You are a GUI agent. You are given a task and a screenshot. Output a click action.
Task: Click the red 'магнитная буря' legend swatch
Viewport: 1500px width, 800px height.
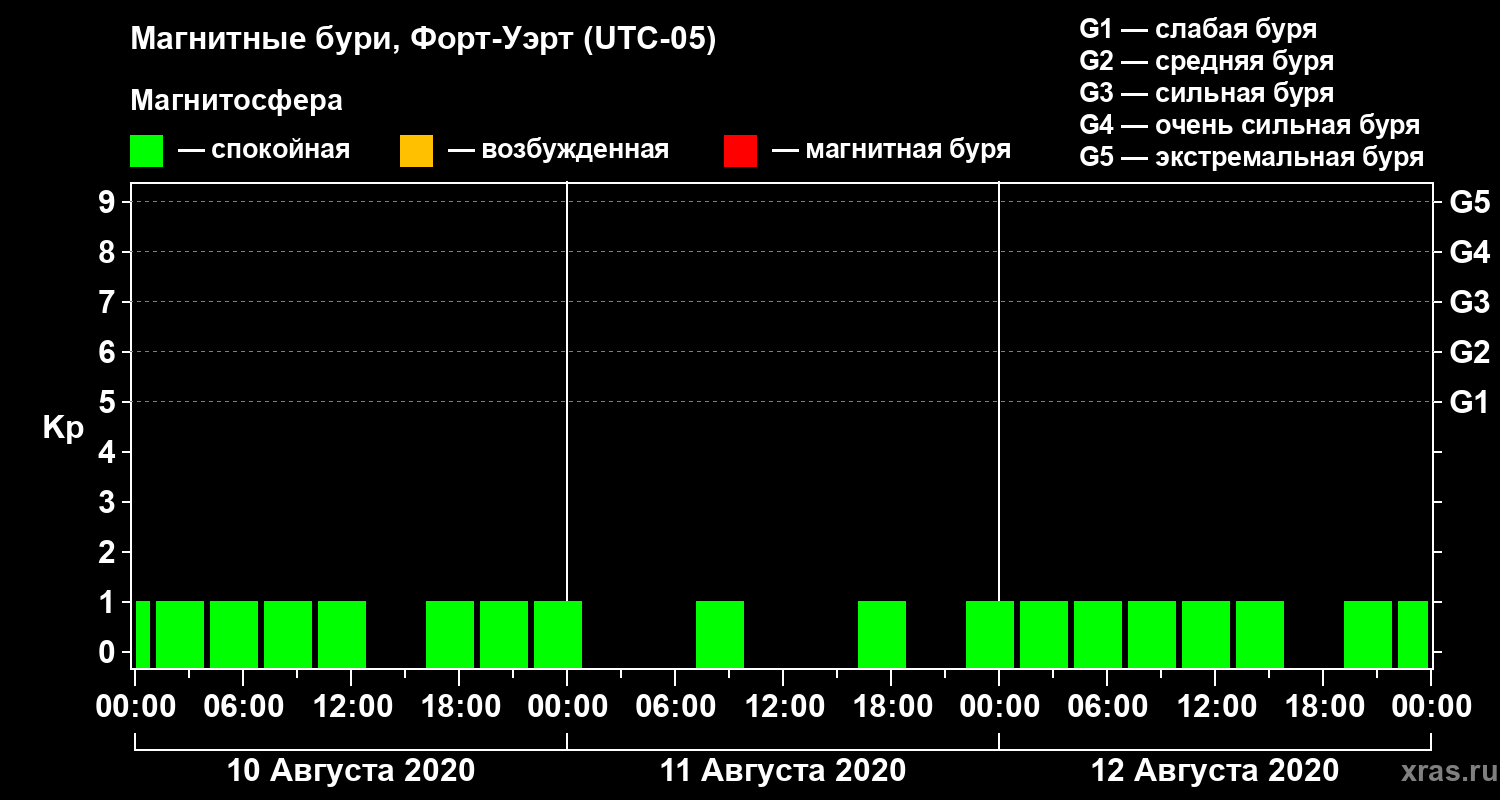740,150
